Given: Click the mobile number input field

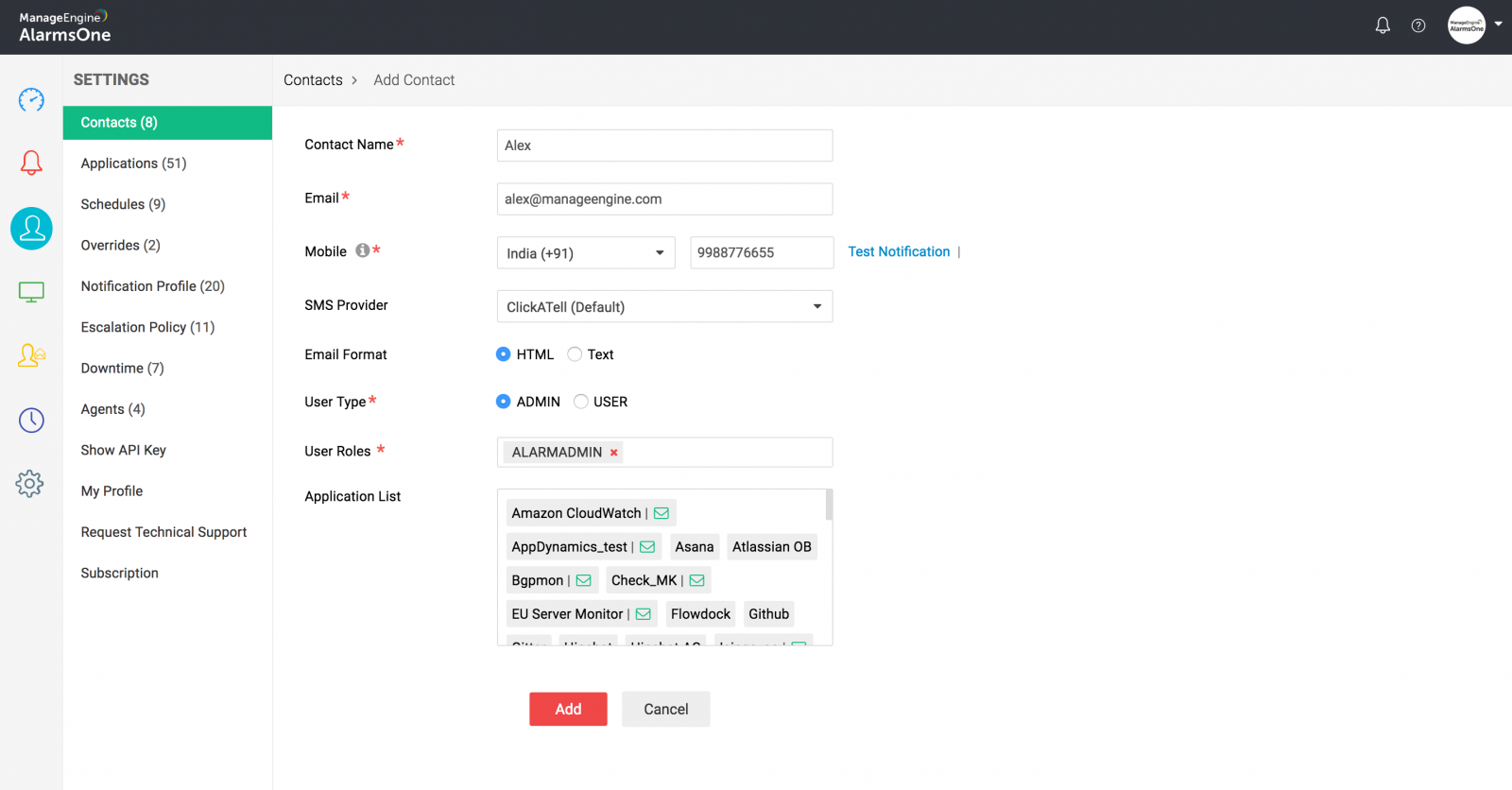Looking at the screenshot, I should pos(762,253).
